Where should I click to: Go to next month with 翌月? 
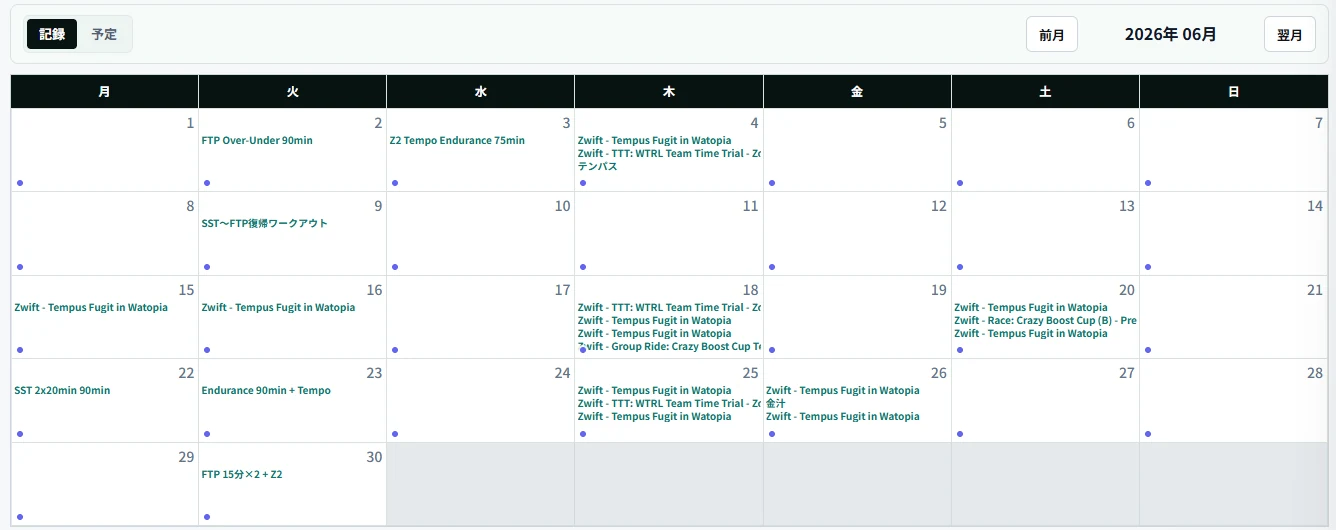(1289, 35)
